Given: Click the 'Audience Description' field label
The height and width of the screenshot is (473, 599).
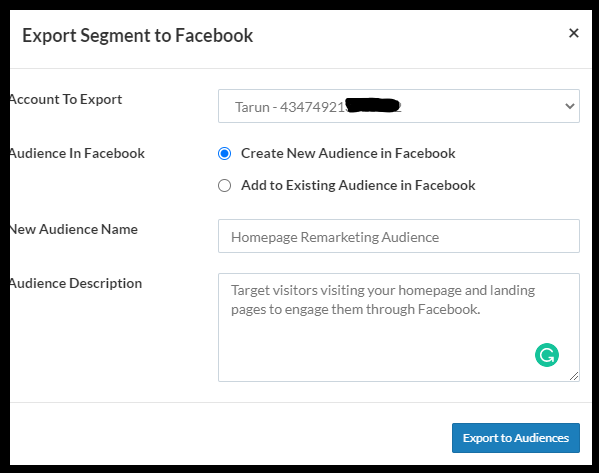Looking at the screenshot, I should [x=76, y=283].
